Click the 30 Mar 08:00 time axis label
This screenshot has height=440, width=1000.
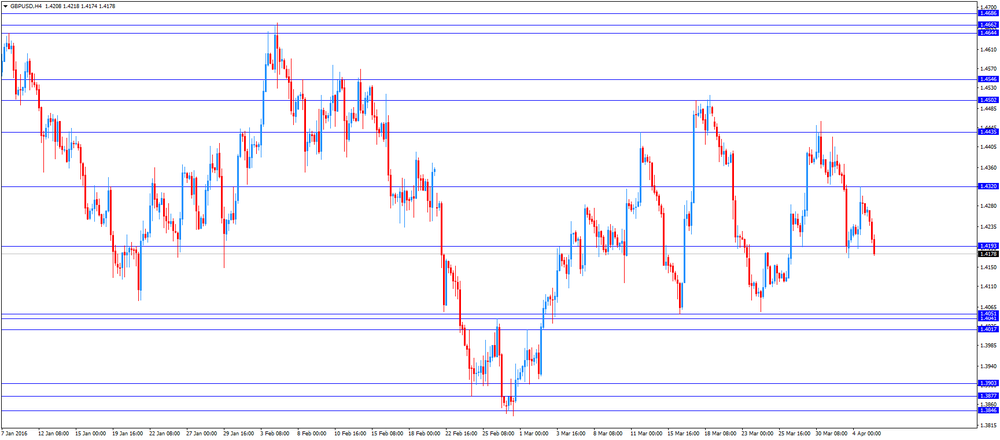tap(831, 434)
